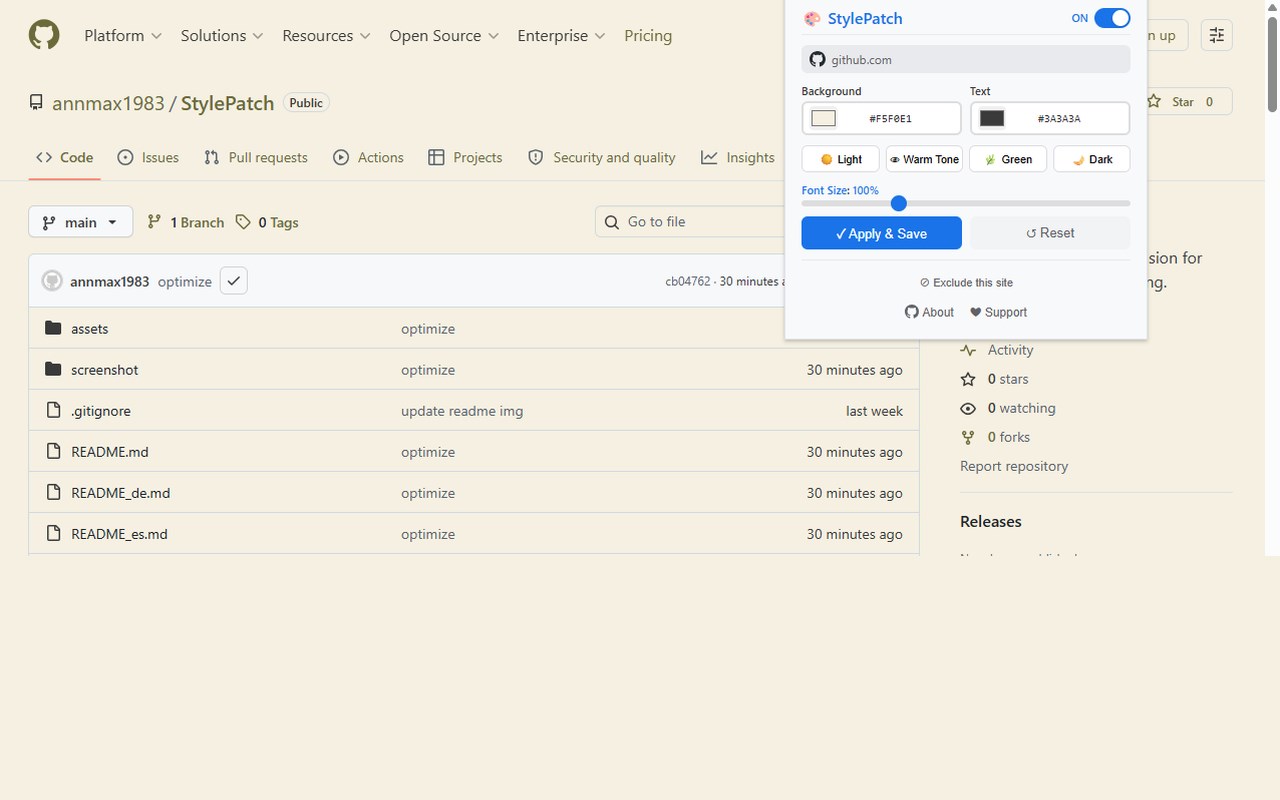The width and height of the screenshot is (1280, 800).
Task: Click the star icon beside 0 stars
Action: [x=968, y=379]
